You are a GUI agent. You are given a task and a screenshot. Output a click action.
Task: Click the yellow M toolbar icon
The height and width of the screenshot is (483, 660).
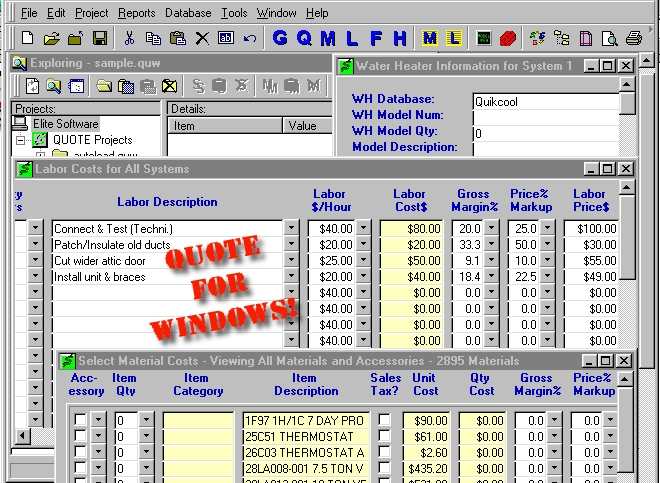(x=430, y=39)
